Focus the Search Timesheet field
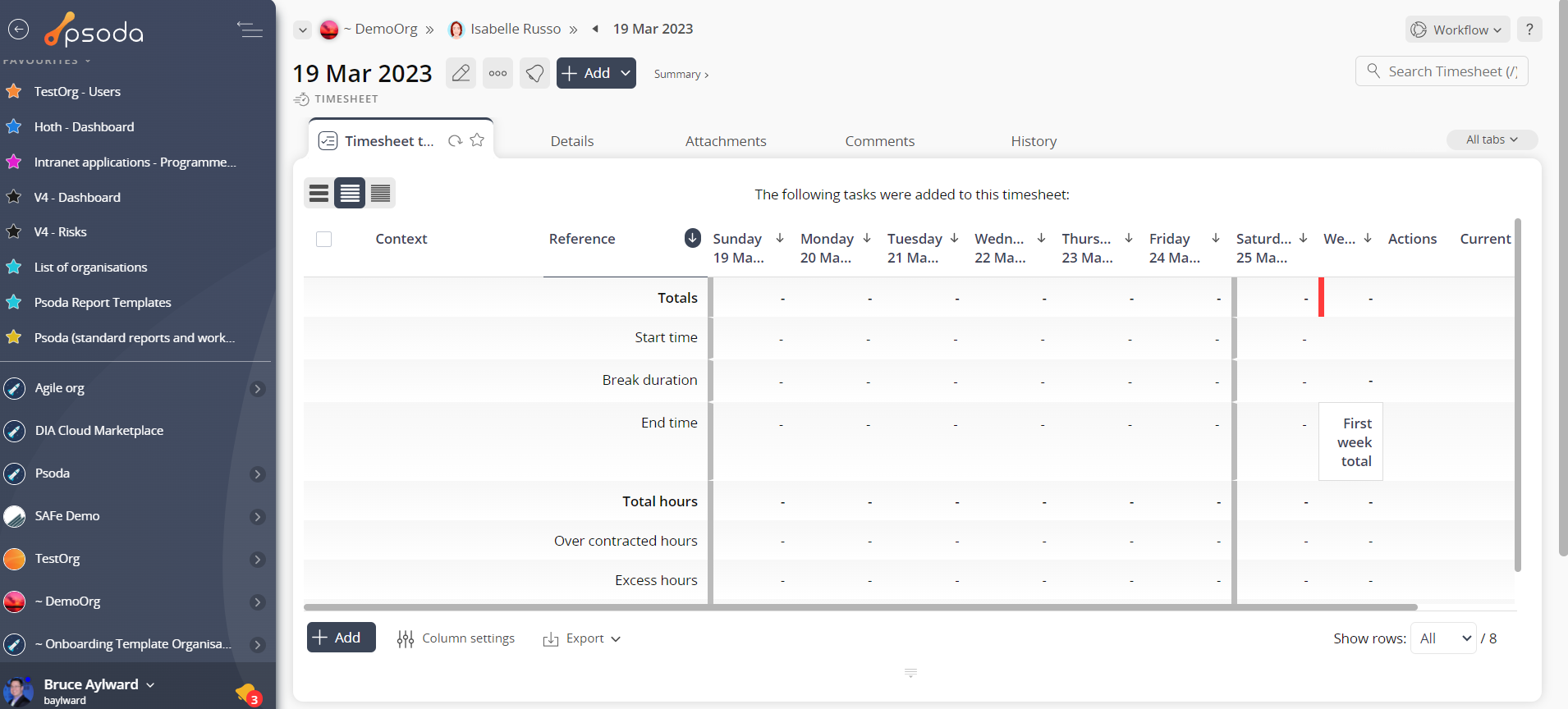Image resolution: width=1568 pixels, height=709 pixels. click(x=1442, y=71)
